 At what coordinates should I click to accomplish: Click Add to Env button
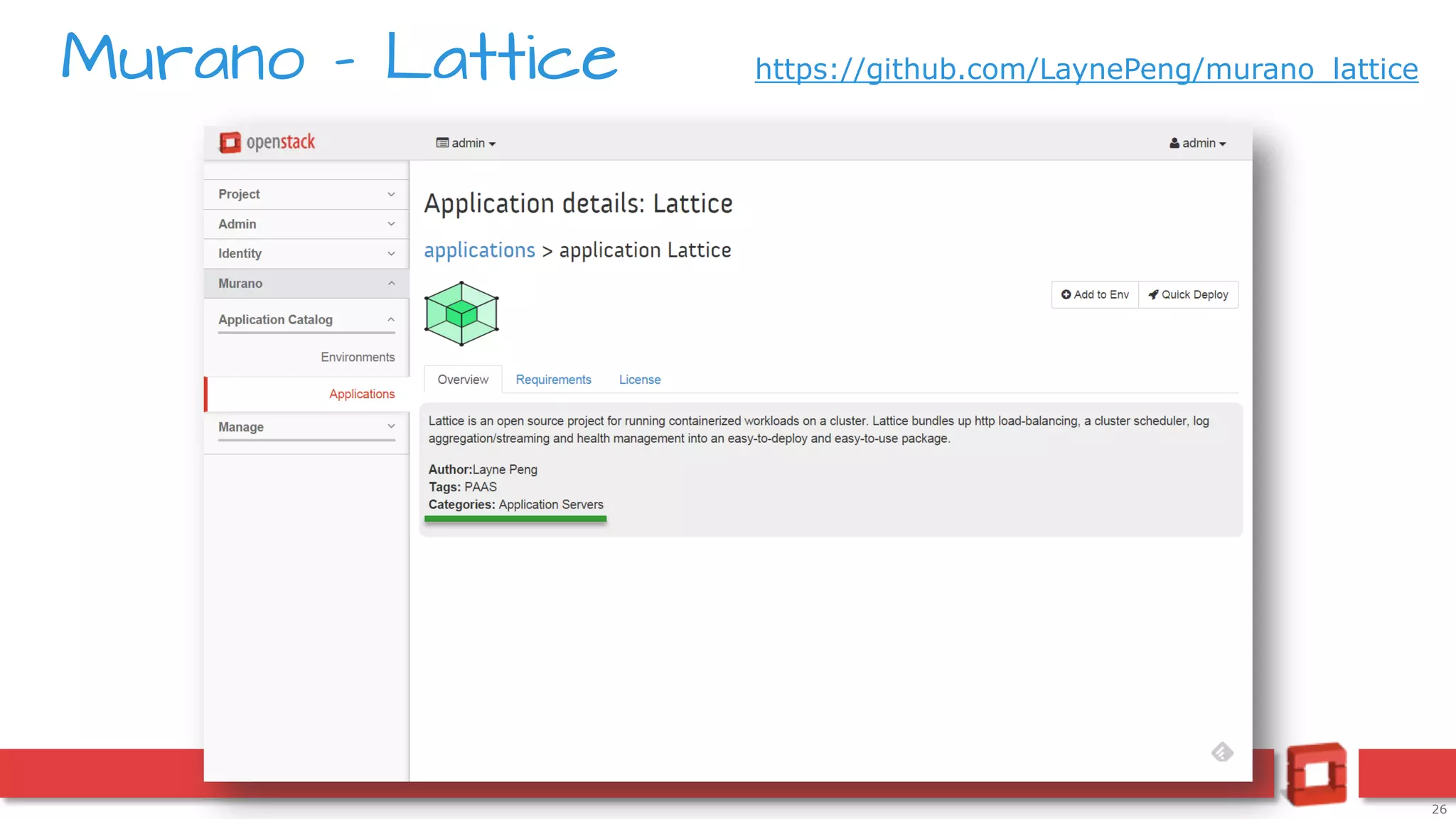tap(1095, 295)
